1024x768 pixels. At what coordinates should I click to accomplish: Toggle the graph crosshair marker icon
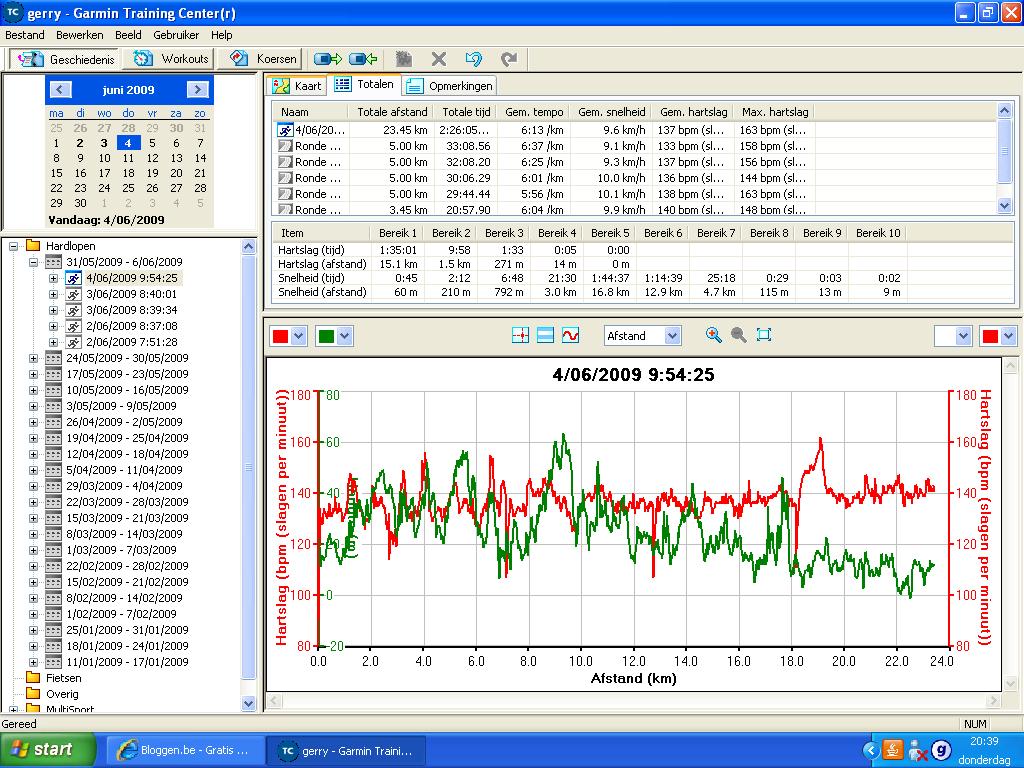coord(520,336)
